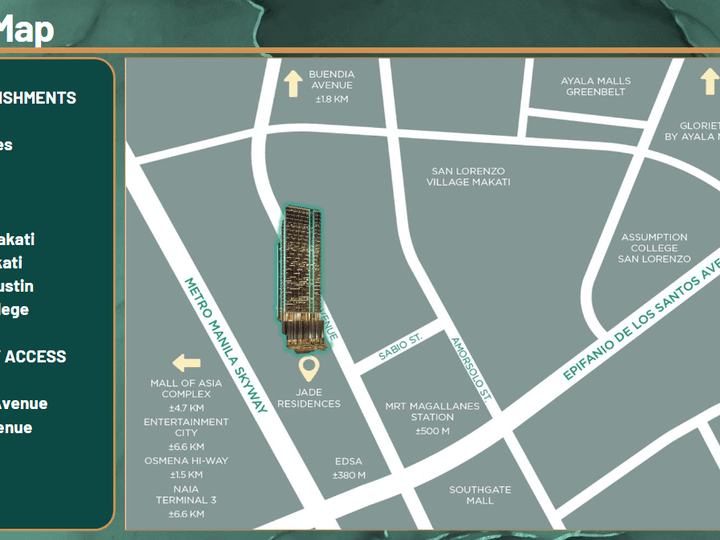
Task: Click the up arrow near Glorietta label
Action: (709, 81)
